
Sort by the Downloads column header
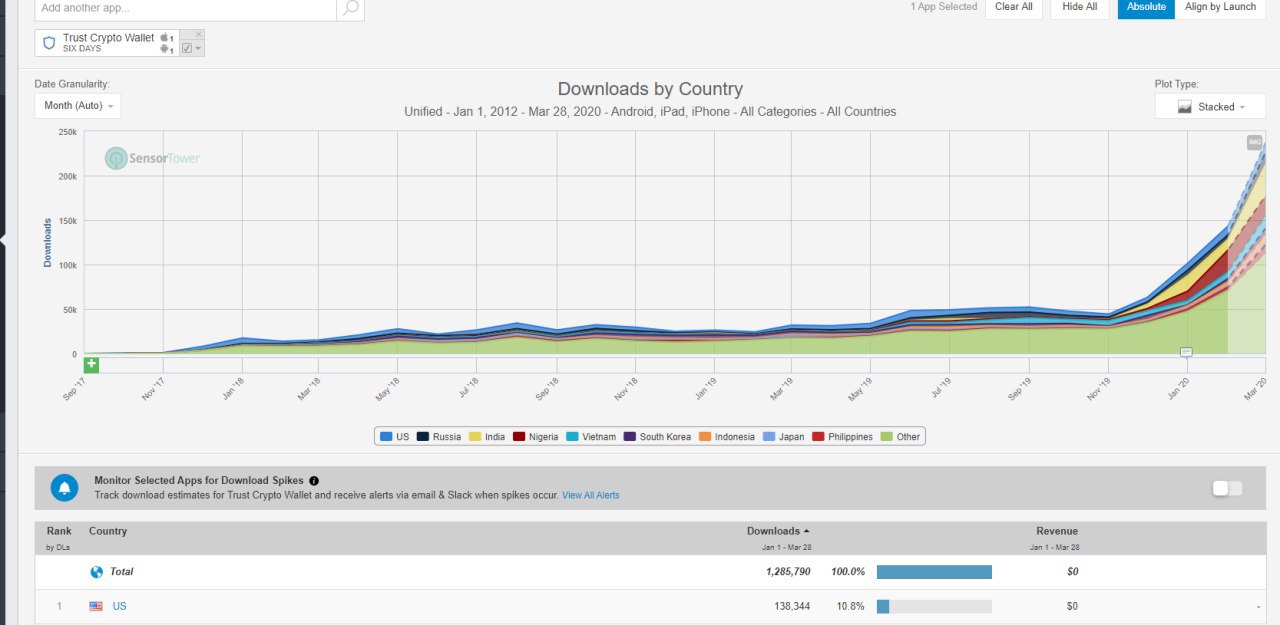tap(778, 531)
